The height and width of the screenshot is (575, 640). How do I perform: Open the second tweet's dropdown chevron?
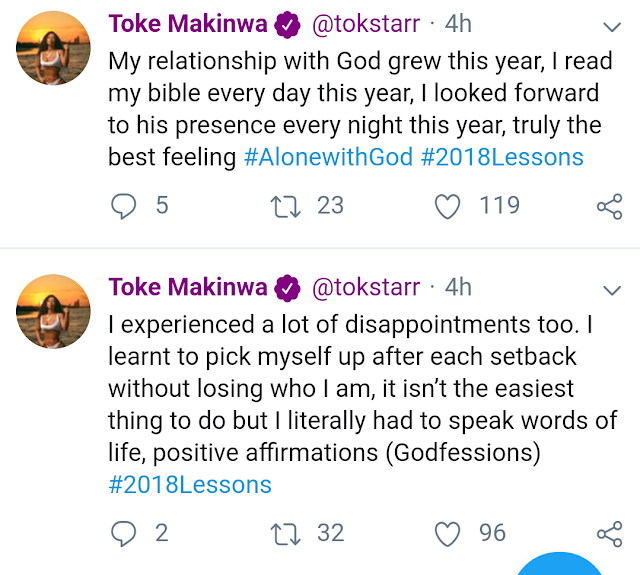click(x=612, y=290)
